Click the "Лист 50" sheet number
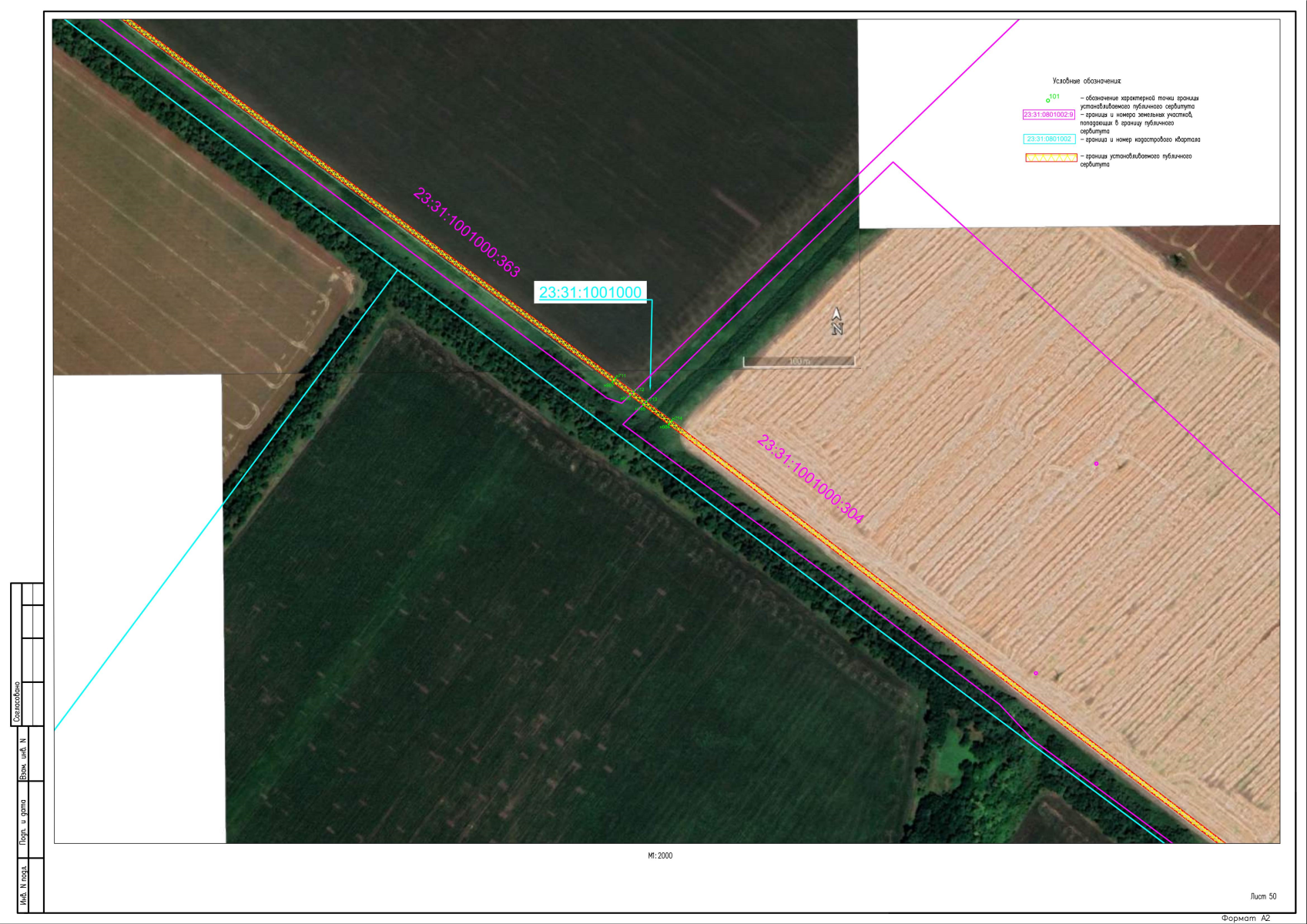The width and height of the screenshot is (1307, 924). (1263, 896)
